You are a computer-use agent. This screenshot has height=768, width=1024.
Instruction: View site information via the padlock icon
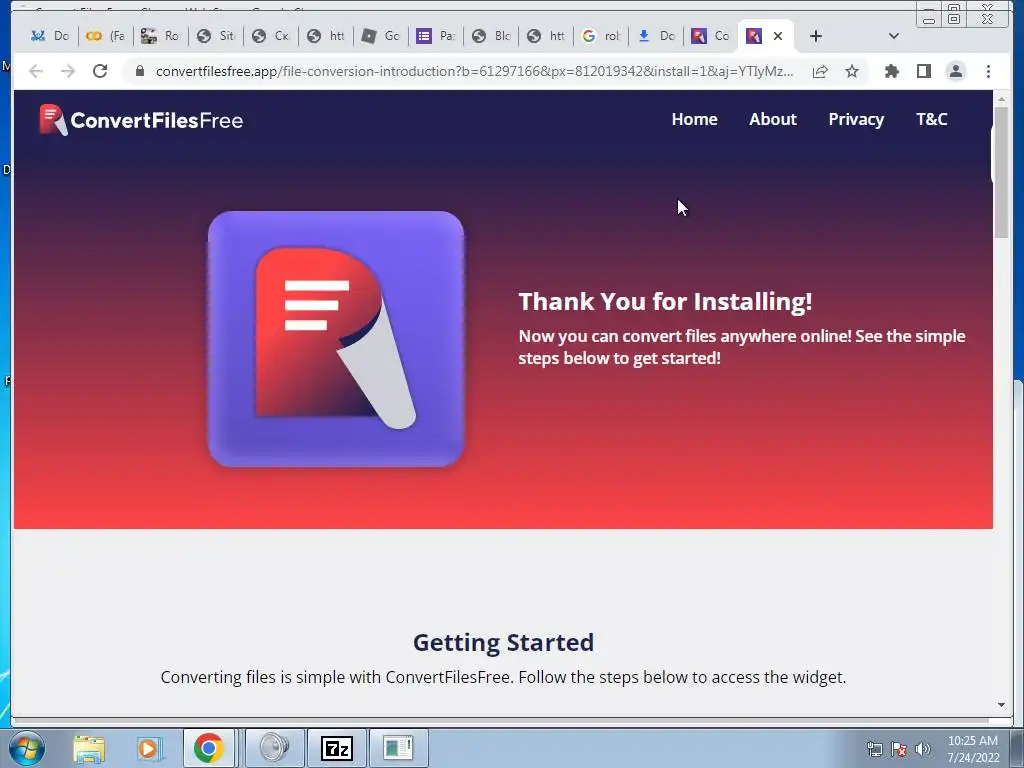tap(140, 71)
